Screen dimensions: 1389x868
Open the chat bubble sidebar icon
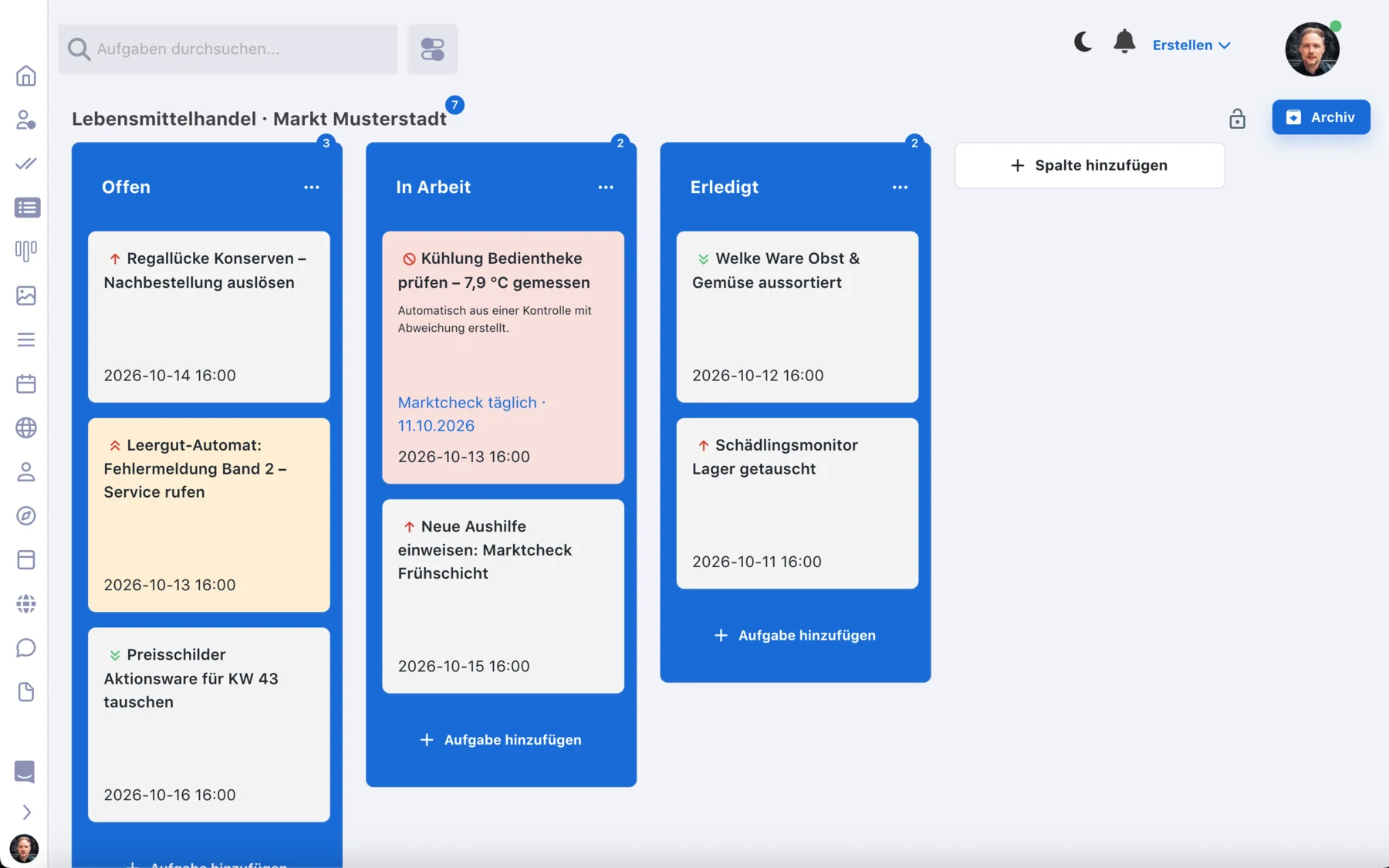coord(26,647)
